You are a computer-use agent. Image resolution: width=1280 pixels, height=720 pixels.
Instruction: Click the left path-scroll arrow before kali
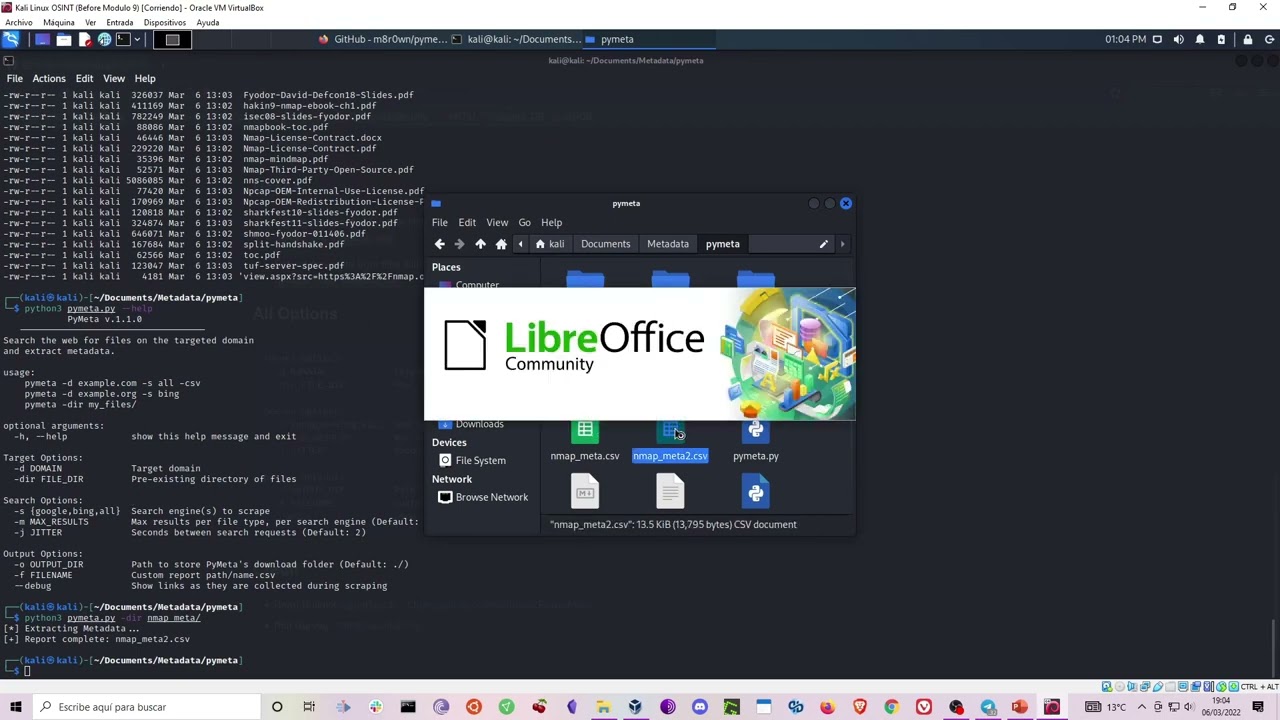point(520,244)
